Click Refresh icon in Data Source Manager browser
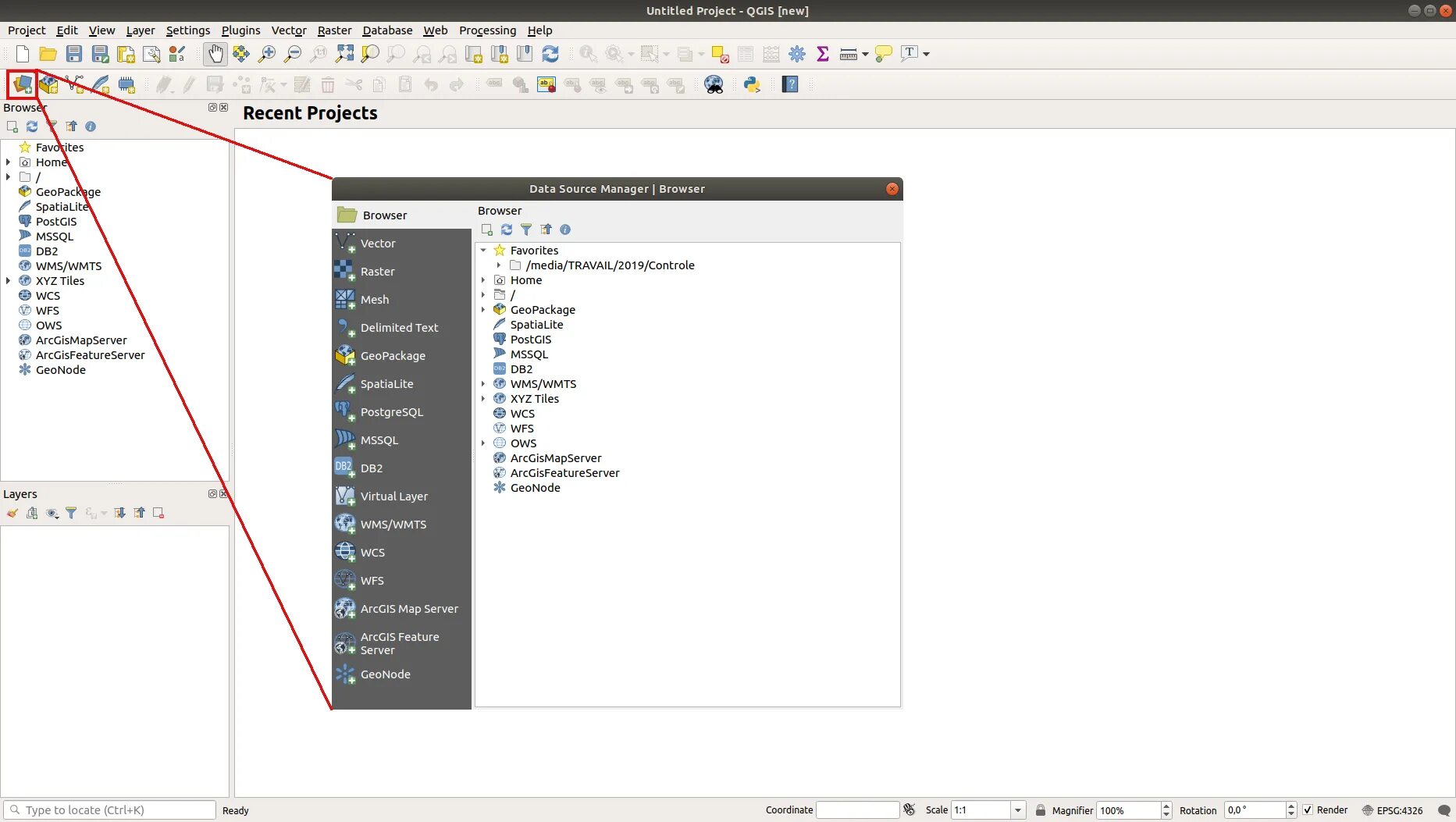1456x822 pixels. [507, 230]
